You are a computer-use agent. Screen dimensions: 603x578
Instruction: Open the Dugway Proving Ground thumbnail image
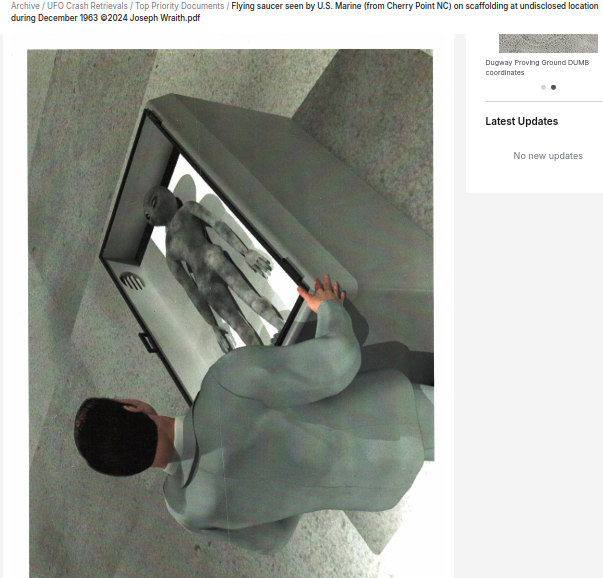(547, 42)
